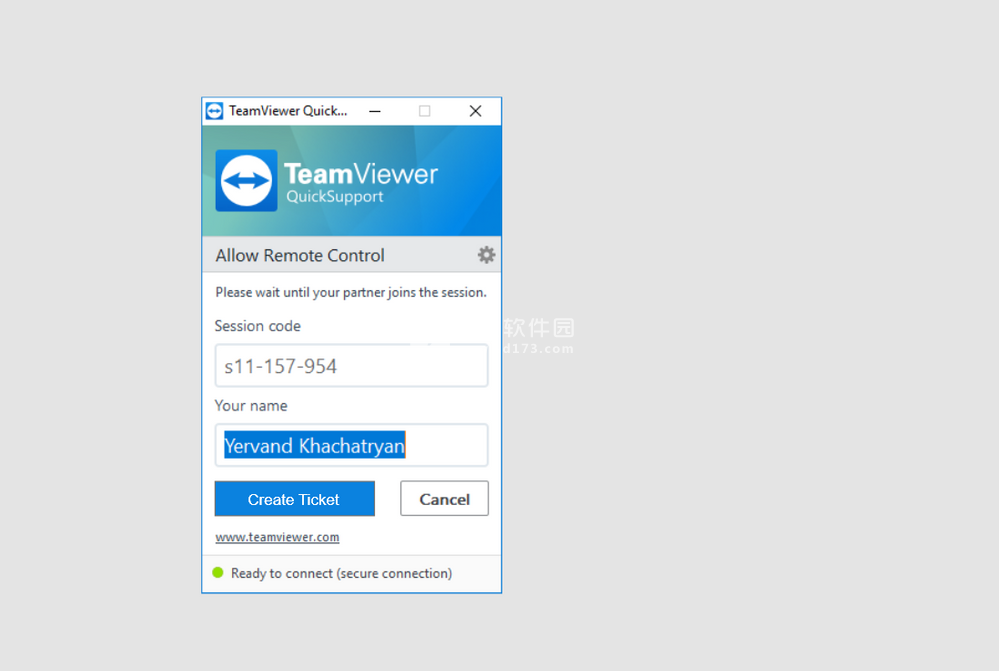Click the disabled maximize button
The image size is (999, 671).
424,111
